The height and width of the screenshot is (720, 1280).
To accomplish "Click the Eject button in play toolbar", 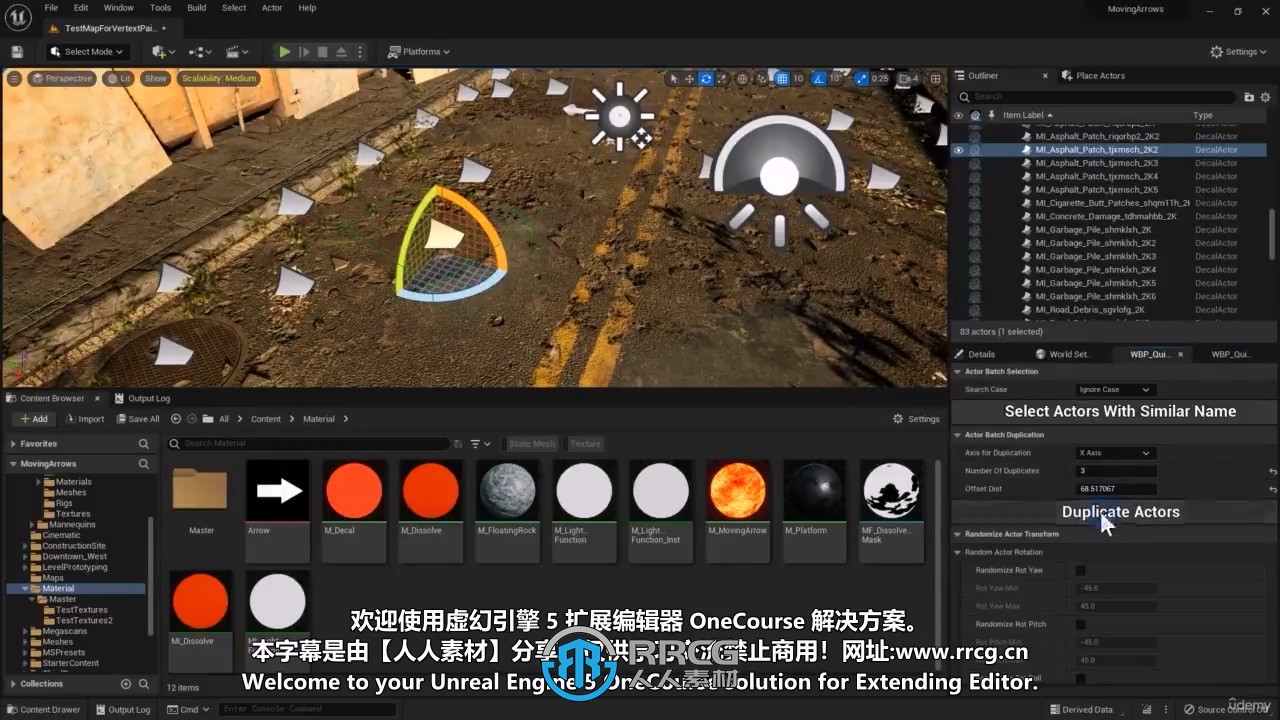I will coord(341,52).
